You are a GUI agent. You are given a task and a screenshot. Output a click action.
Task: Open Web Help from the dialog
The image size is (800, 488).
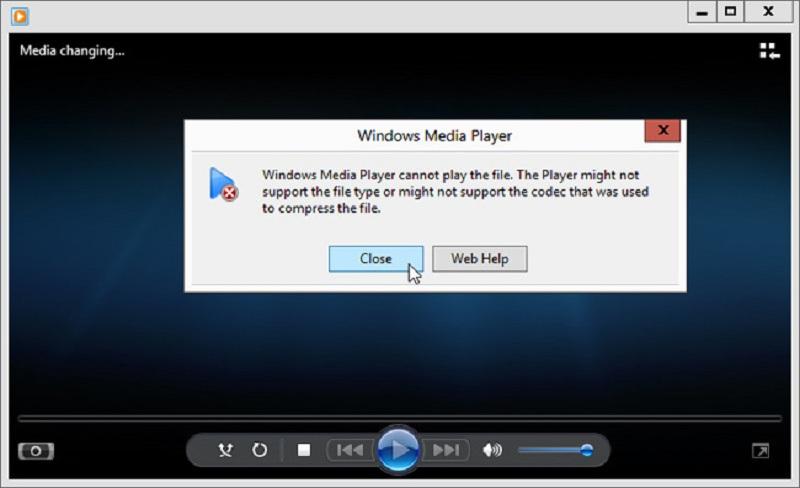tap(479, 258)
